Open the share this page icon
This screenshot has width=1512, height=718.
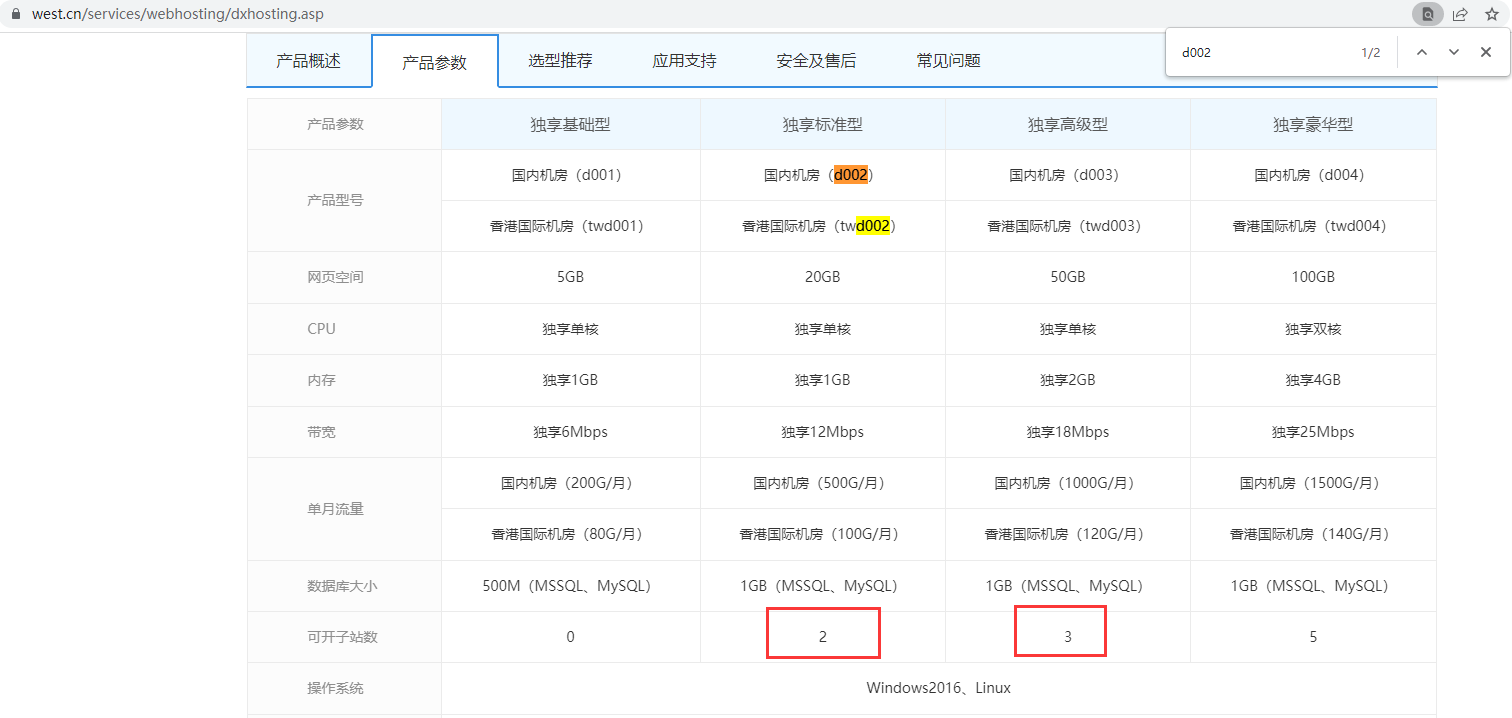coord(1460,15)
